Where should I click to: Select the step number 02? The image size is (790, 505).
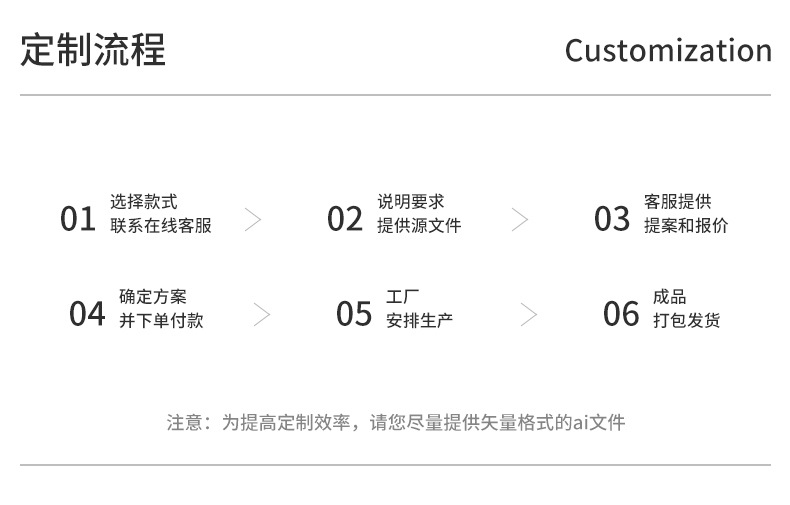click(x=345, y=219)
